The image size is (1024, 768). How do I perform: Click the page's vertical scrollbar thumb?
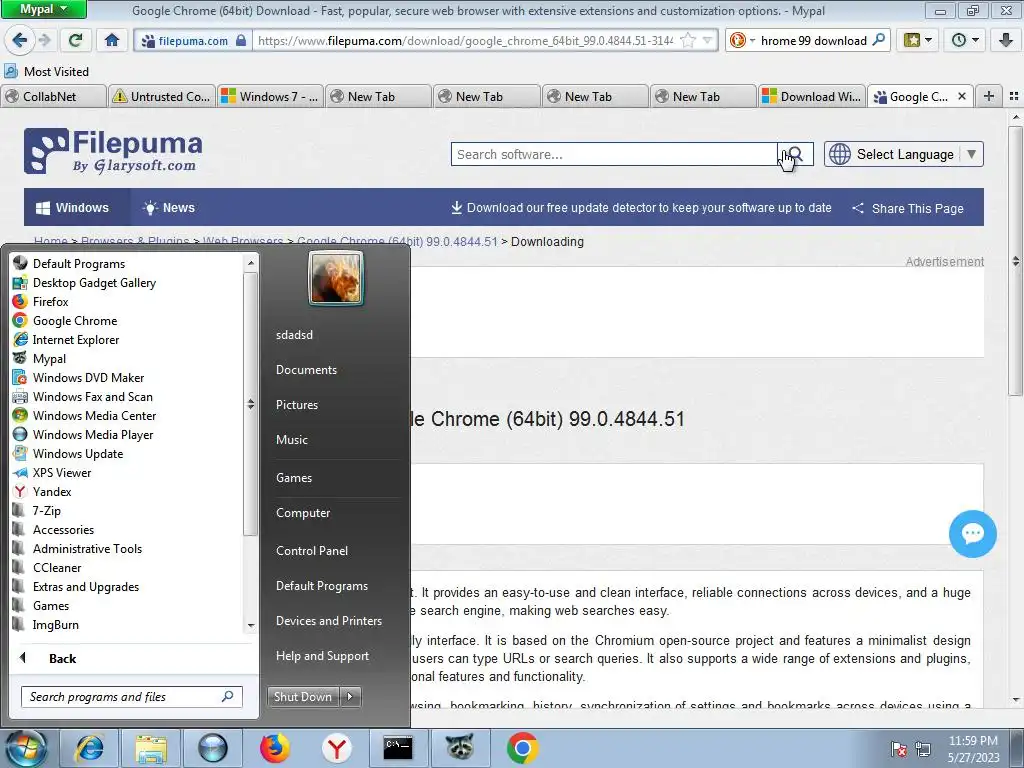(x=1016, y=262)
